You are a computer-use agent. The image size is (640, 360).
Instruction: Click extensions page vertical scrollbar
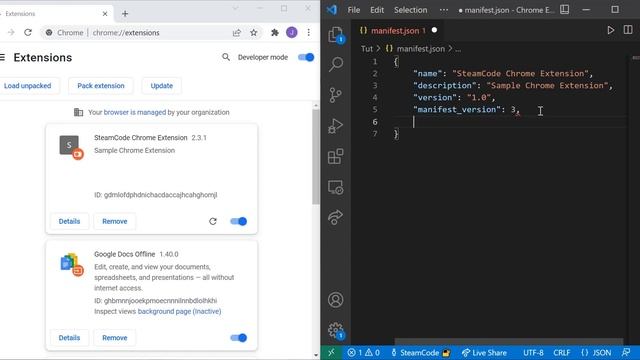[316, 157]
